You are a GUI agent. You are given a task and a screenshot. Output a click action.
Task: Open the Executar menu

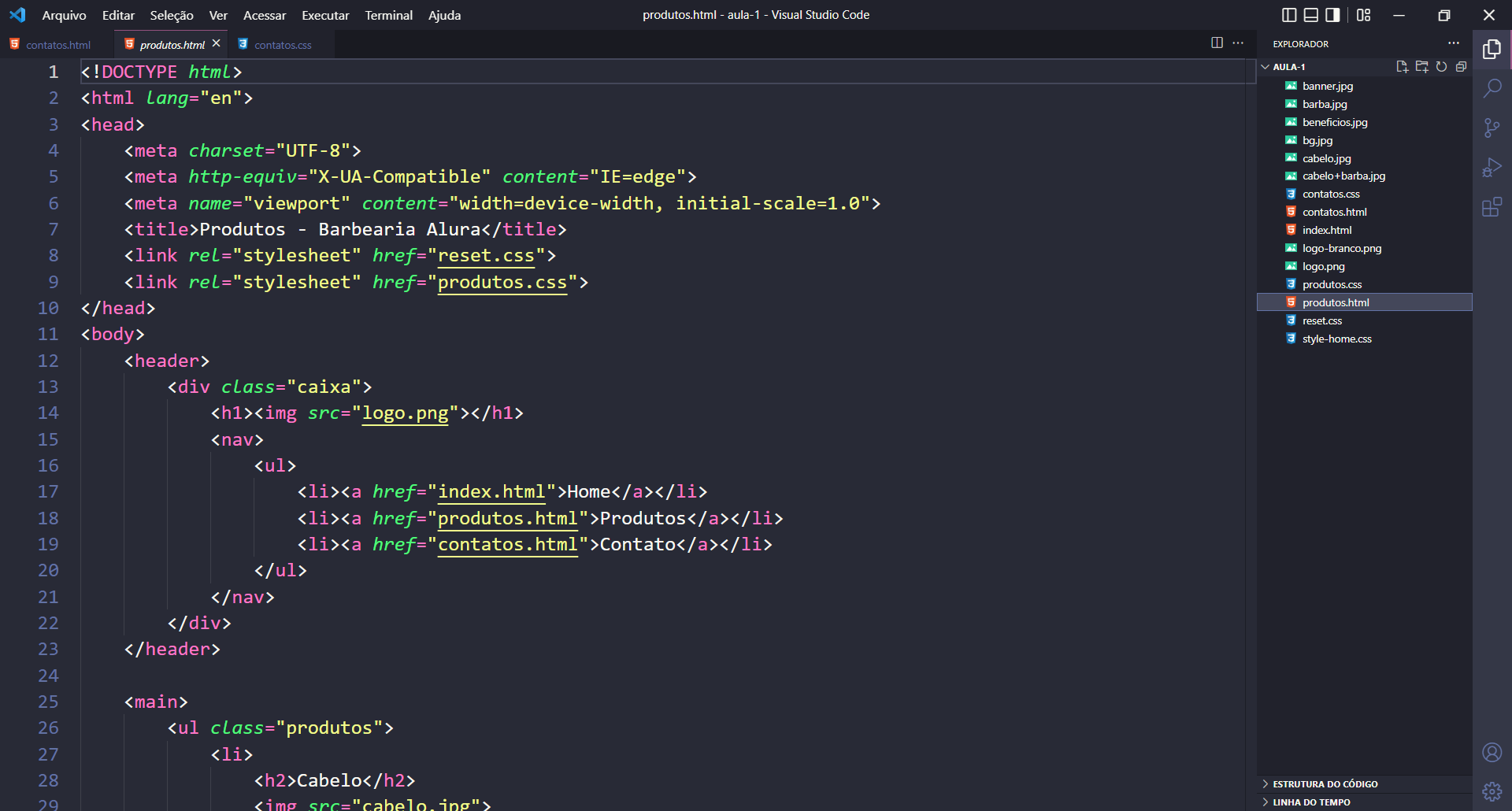[325, 15]
